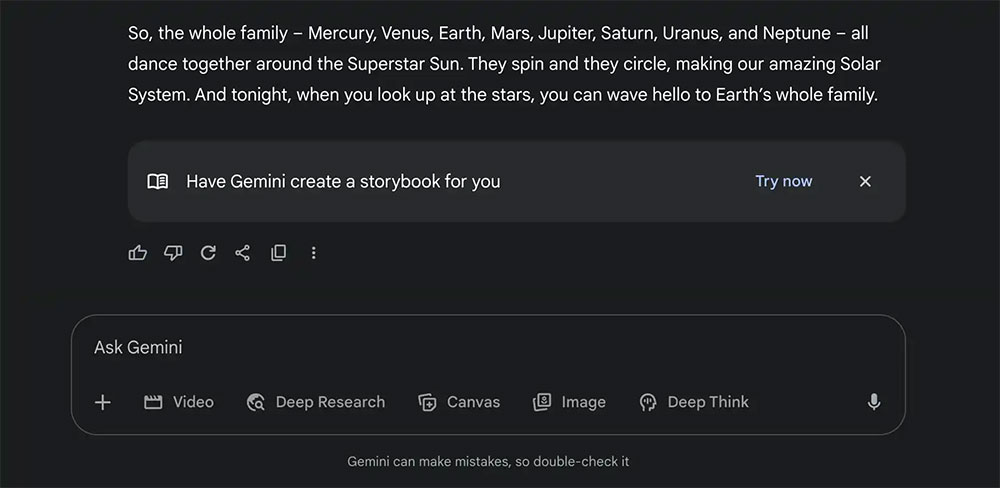Dismiss the storybook suggestion banner

coord(865,181)
